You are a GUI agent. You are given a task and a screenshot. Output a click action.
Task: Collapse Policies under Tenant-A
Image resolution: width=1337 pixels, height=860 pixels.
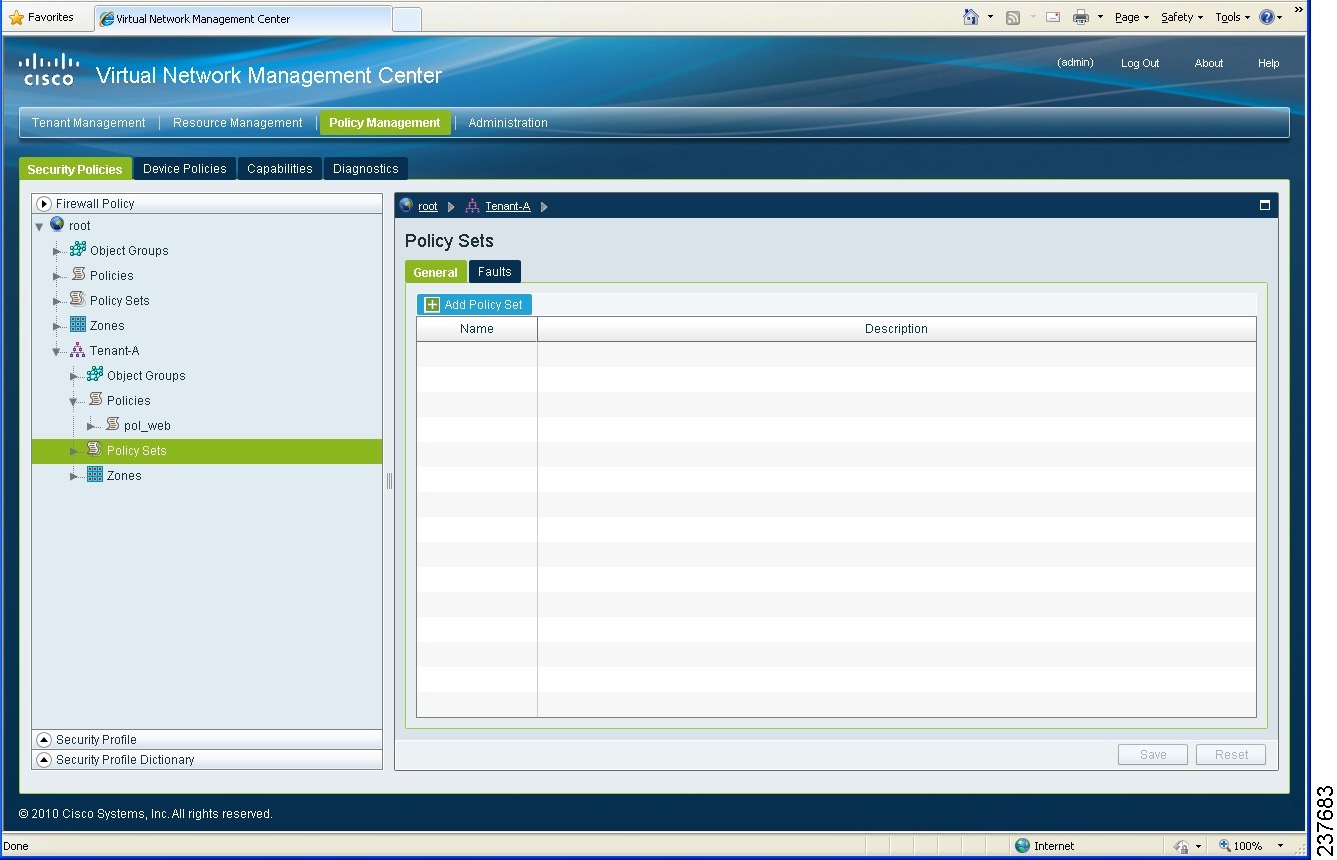coord(73,400)
